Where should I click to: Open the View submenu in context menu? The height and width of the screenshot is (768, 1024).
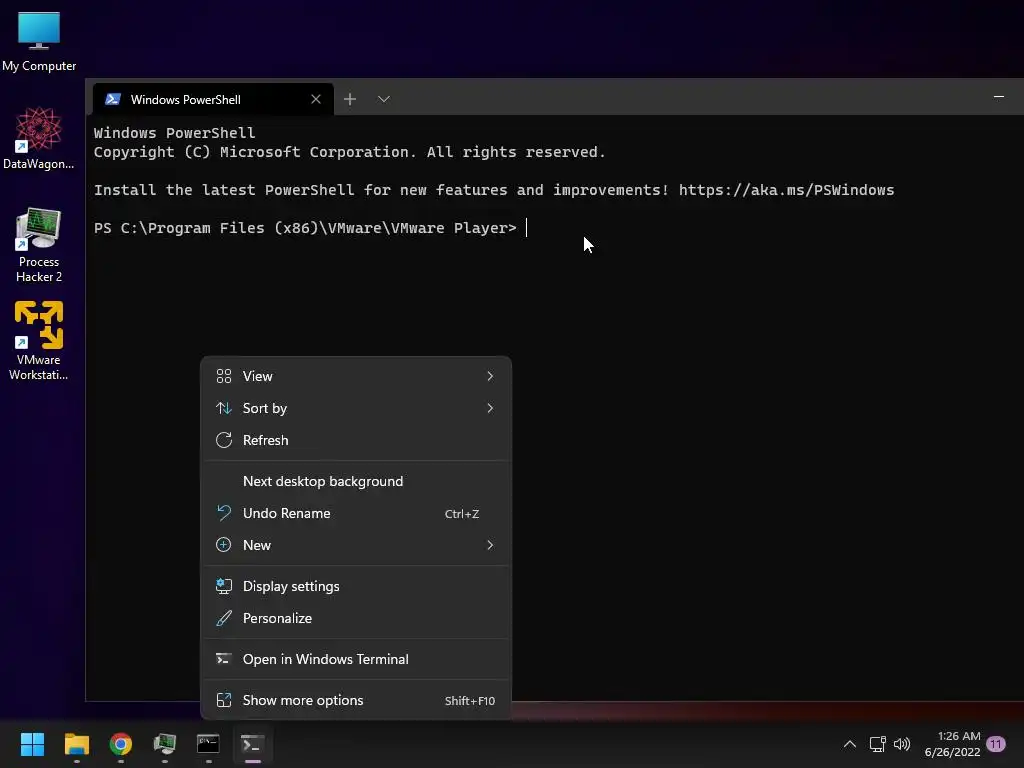356,376
